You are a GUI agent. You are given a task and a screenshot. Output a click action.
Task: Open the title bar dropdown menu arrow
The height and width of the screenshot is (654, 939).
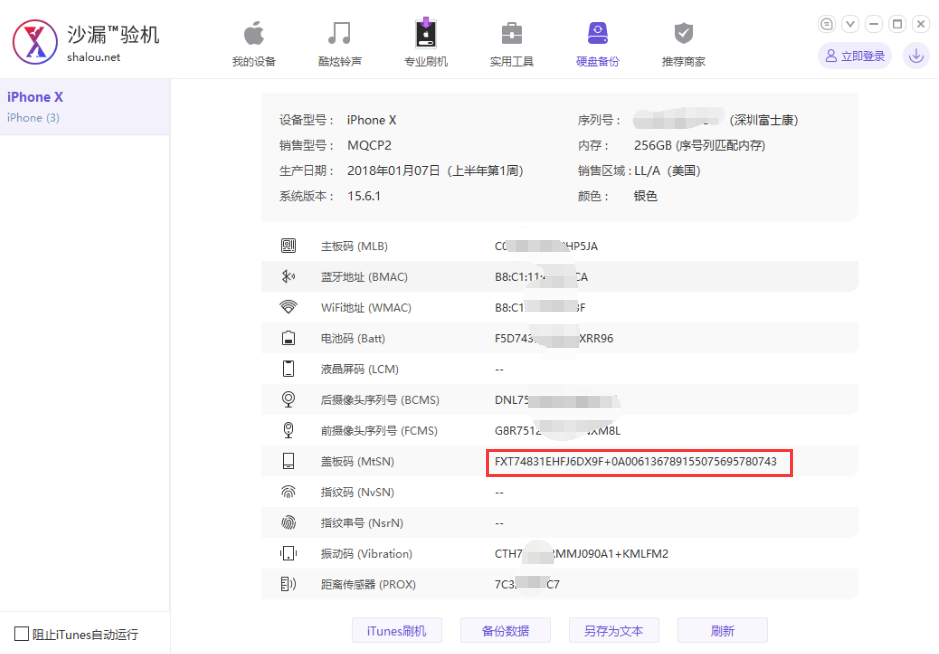850,24
